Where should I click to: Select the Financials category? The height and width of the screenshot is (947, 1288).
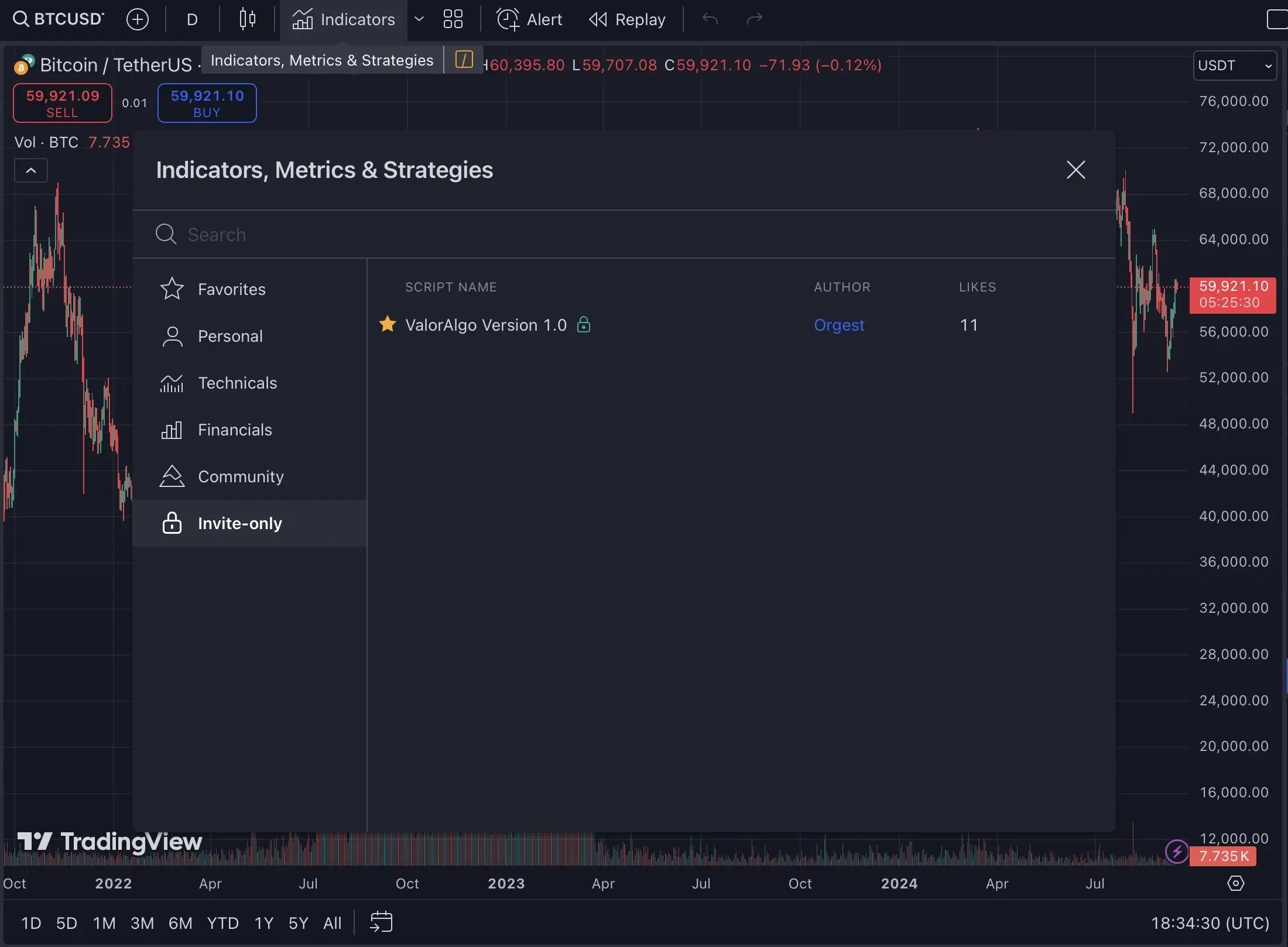[250, 430]
